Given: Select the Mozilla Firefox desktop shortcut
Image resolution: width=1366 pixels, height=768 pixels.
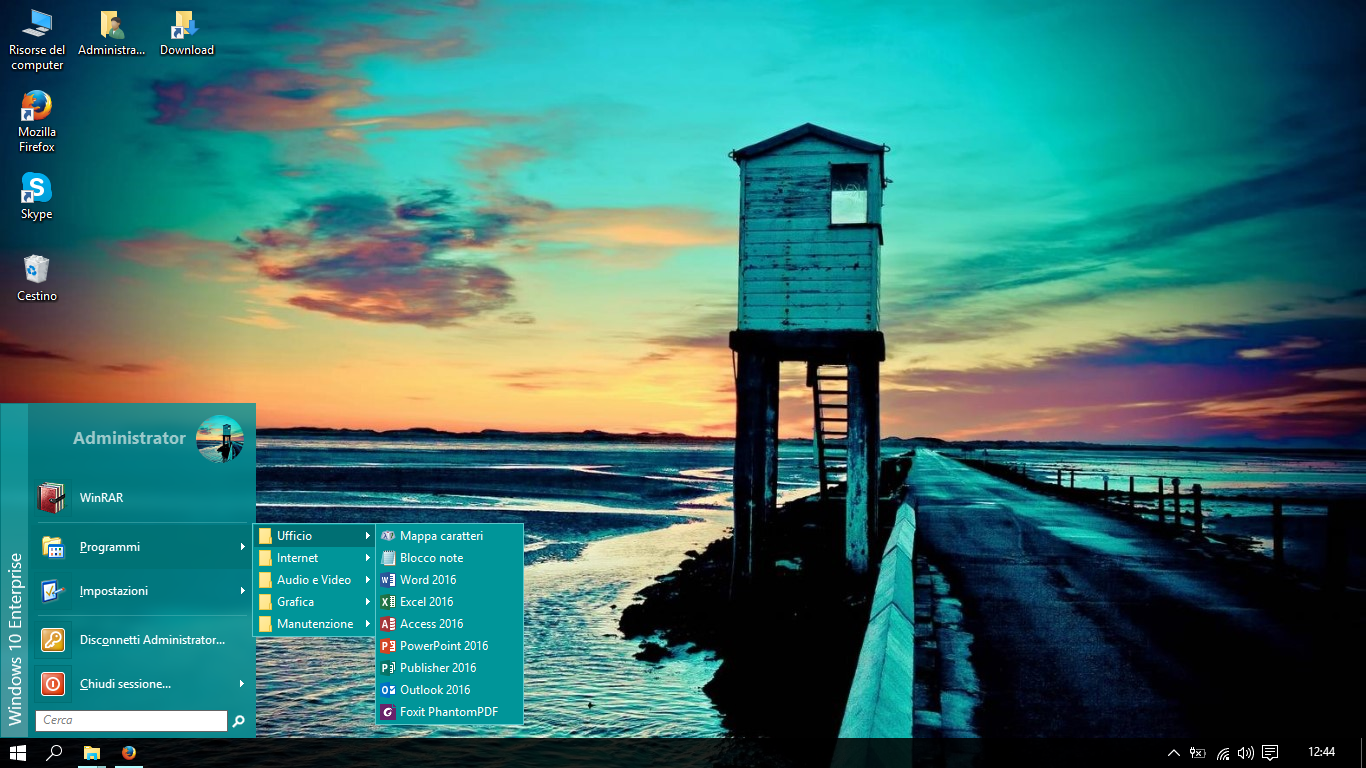Looking at the screenshot, I should [37, 122].
